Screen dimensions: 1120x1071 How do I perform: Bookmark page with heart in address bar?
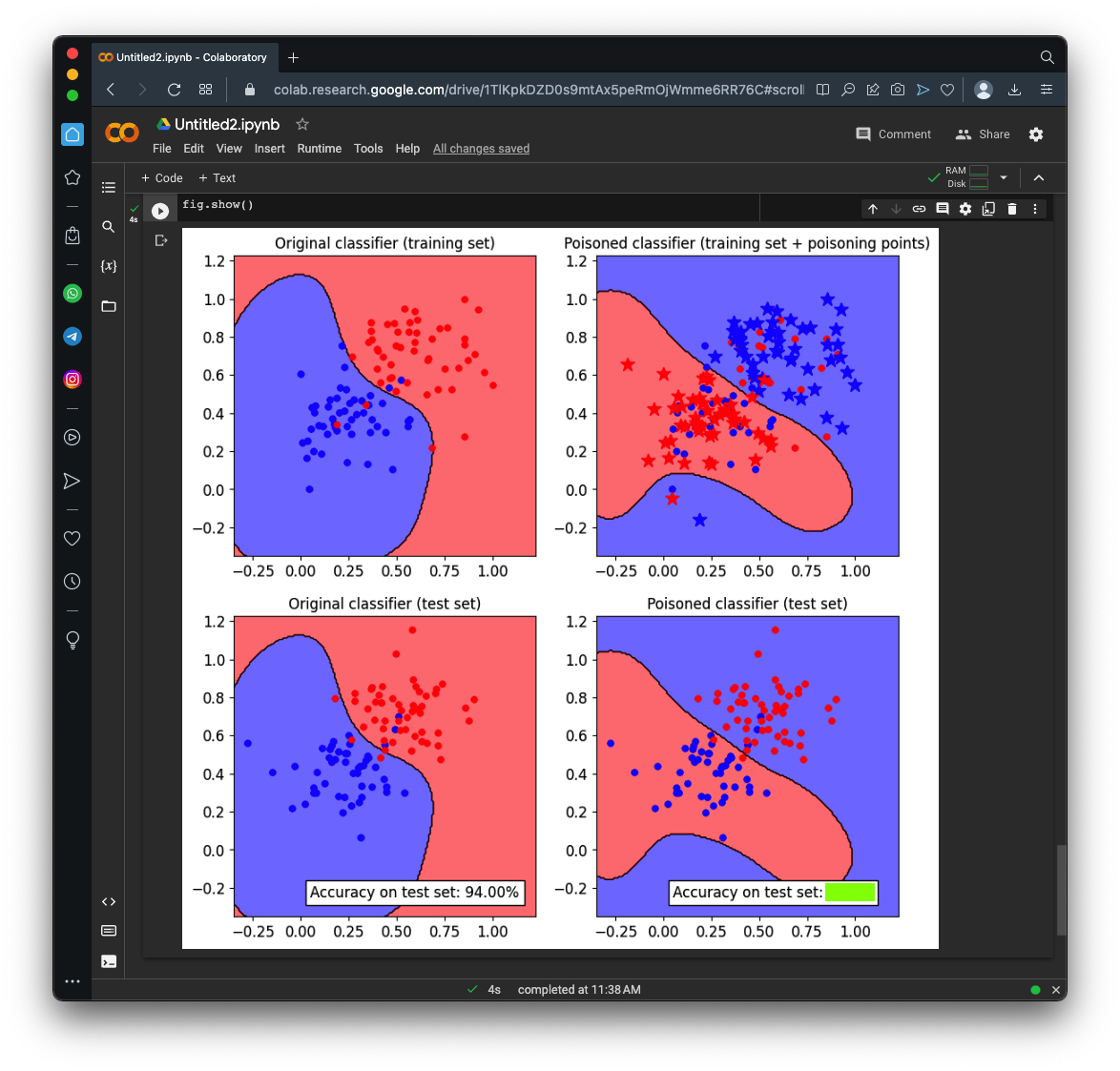pos(947,90)
